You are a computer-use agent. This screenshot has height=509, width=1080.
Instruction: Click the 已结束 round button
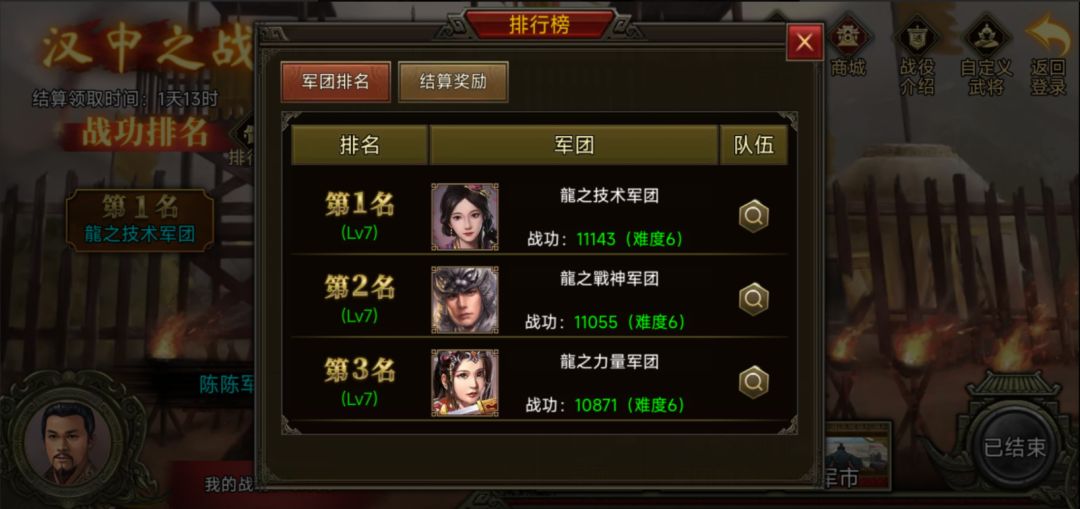pyautogui.click(x=1015, y=448)
